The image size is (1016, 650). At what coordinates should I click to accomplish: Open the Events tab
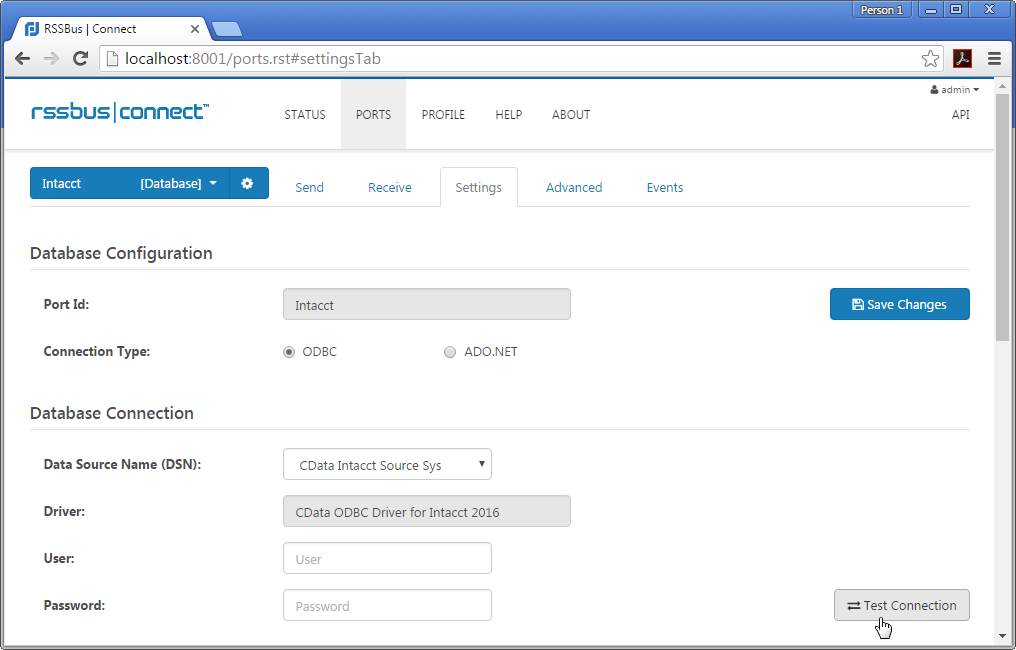click(x=665, y=188)
